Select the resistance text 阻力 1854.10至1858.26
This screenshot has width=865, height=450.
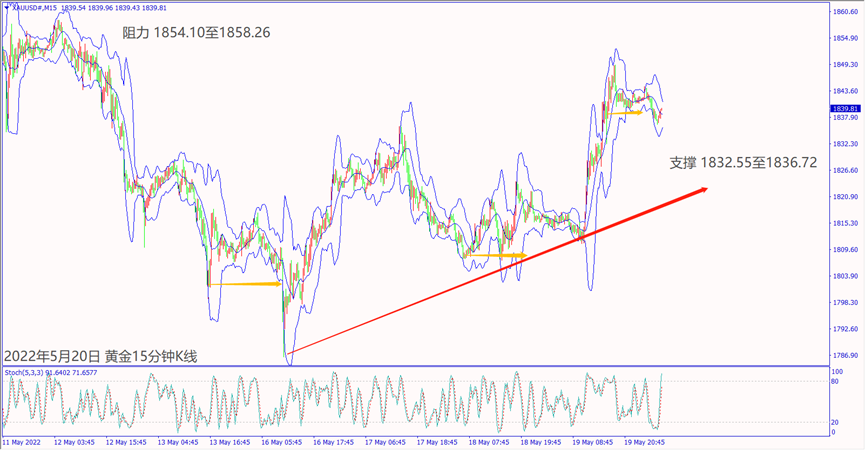click(x=197, y=33)
